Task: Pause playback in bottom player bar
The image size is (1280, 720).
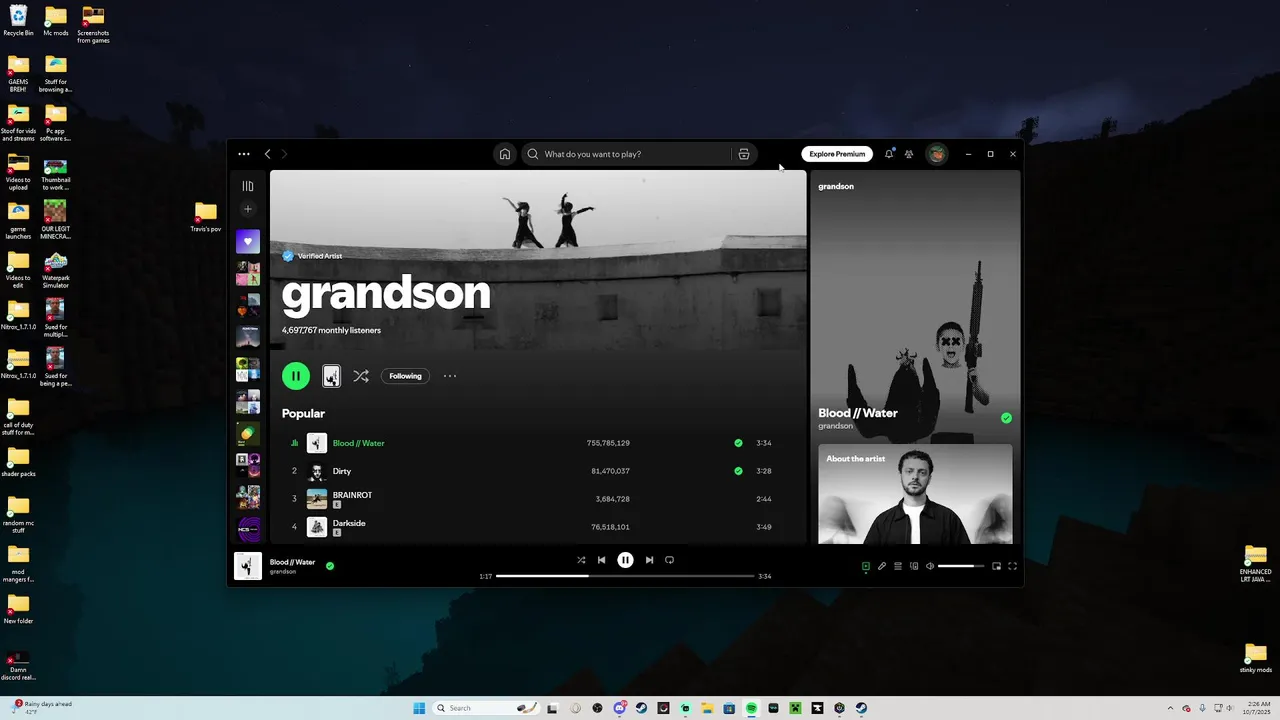Action: (x=625, y=560)
